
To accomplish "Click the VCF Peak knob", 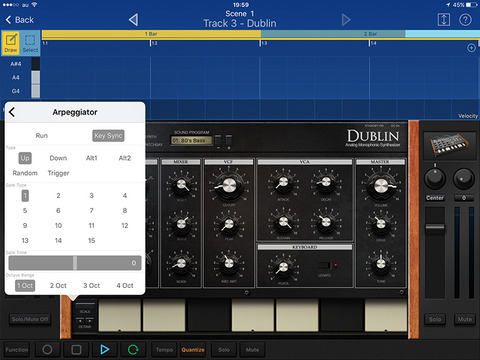I will click(229, 224).
